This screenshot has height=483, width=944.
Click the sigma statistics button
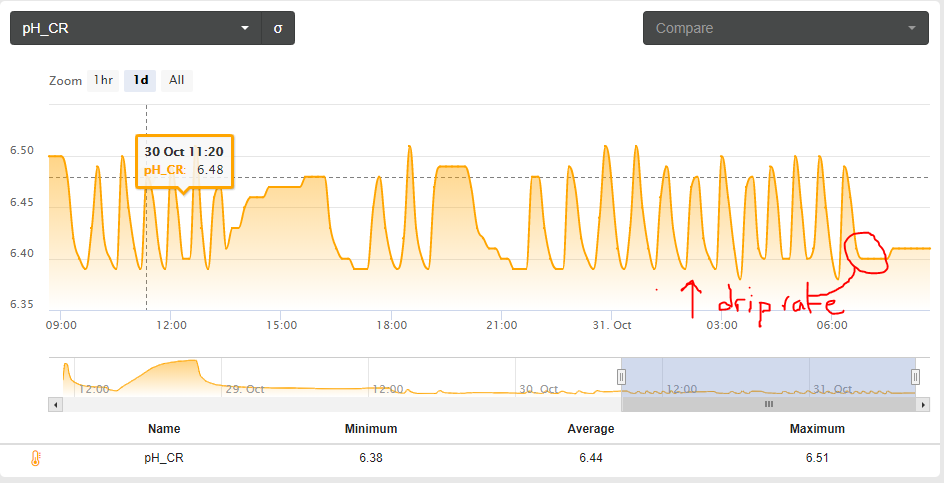(278, 28)
